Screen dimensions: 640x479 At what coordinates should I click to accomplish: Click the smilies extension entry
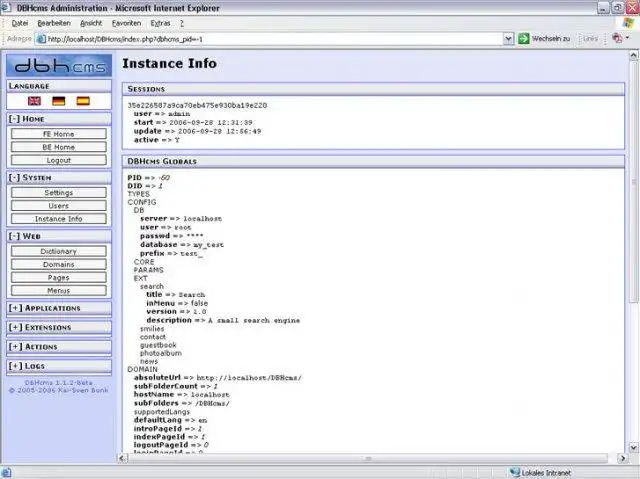click(x=152, y=328)
